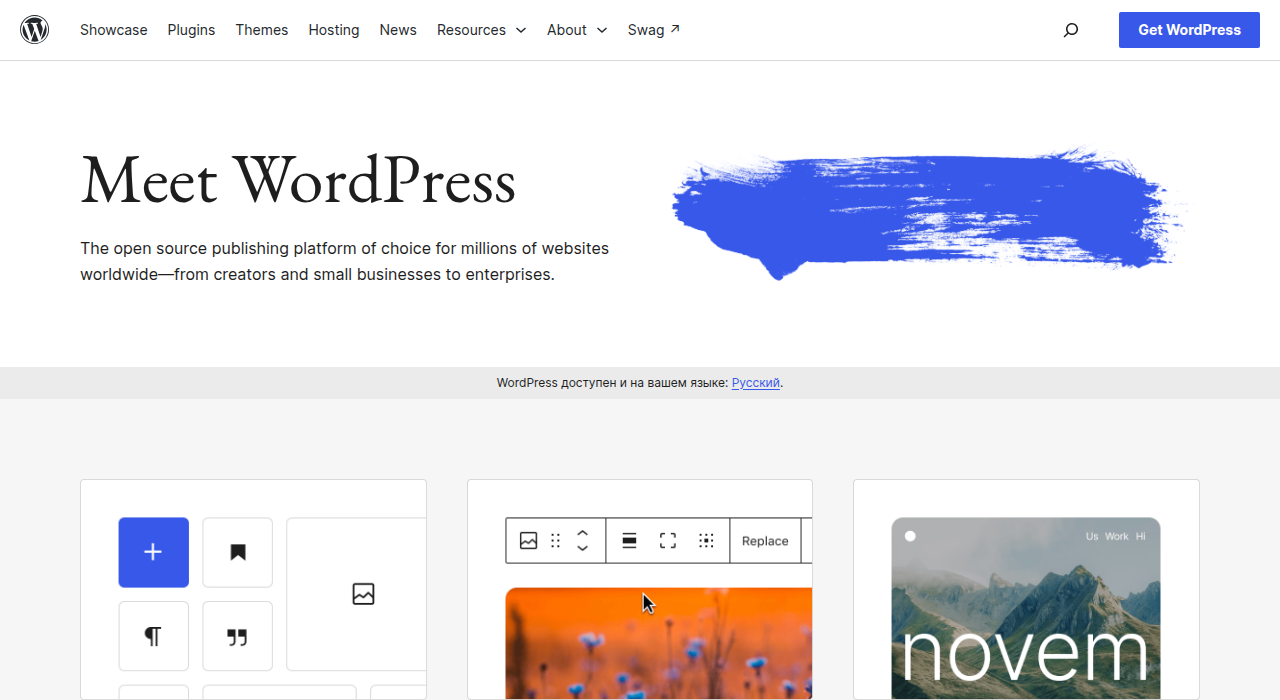
Task: Click the WordPress logo icon
Action: [35, 30]
